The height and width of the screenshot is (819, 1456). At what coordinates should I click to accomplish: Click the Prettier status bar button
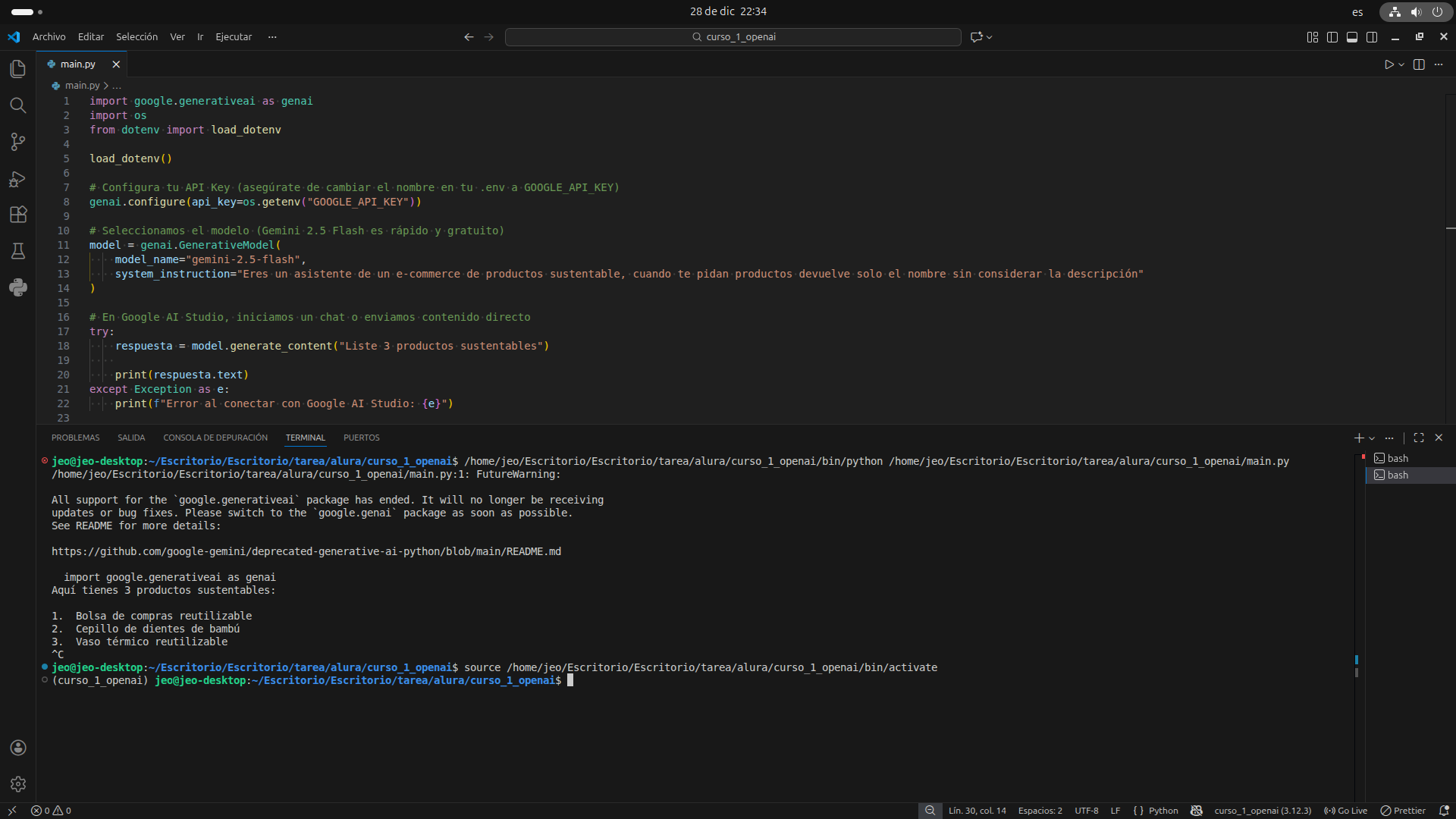[x=1403, y=811]
